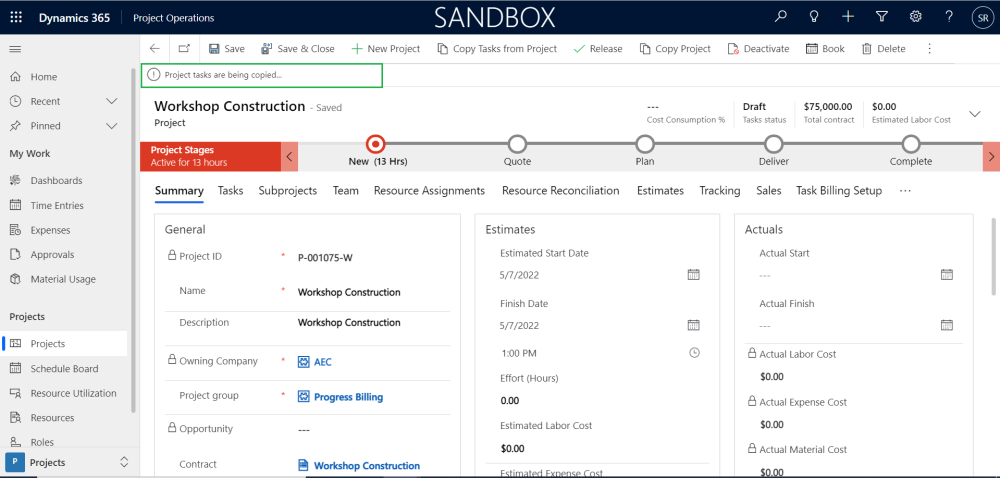Image resolution: width=1000 pixels, height=478 pixels.
Task: Click Copy Tasks from Project
Action: pyautogui.click(x=497, y=48)
